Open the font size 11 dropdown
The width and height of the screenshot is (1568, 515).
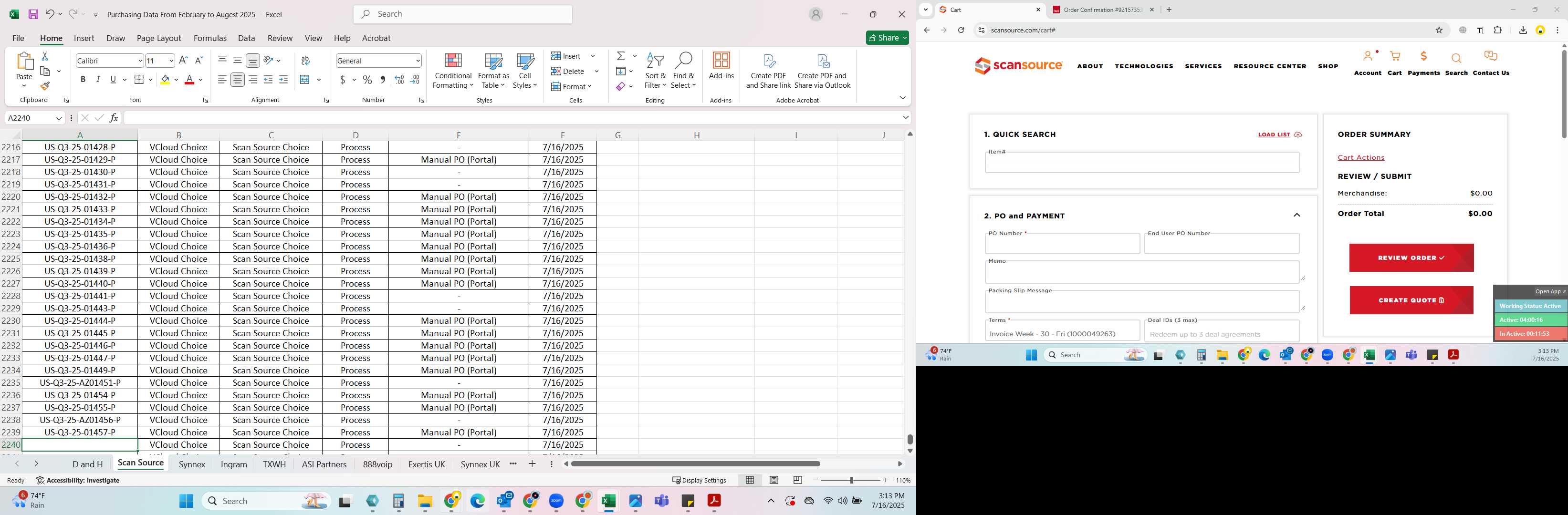[x=171, y=61]
